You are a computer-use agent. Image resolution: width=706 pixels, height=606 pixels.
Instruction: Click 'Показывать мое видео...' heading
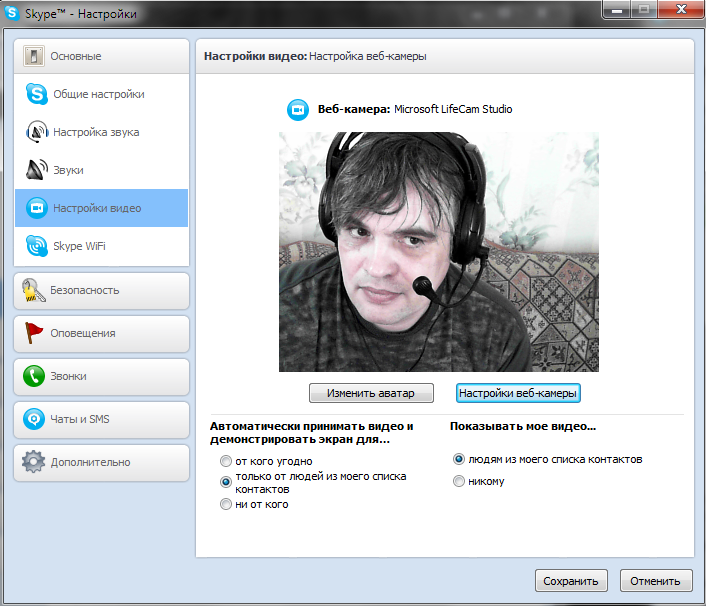pyautogui.click(x=523, y=426)
